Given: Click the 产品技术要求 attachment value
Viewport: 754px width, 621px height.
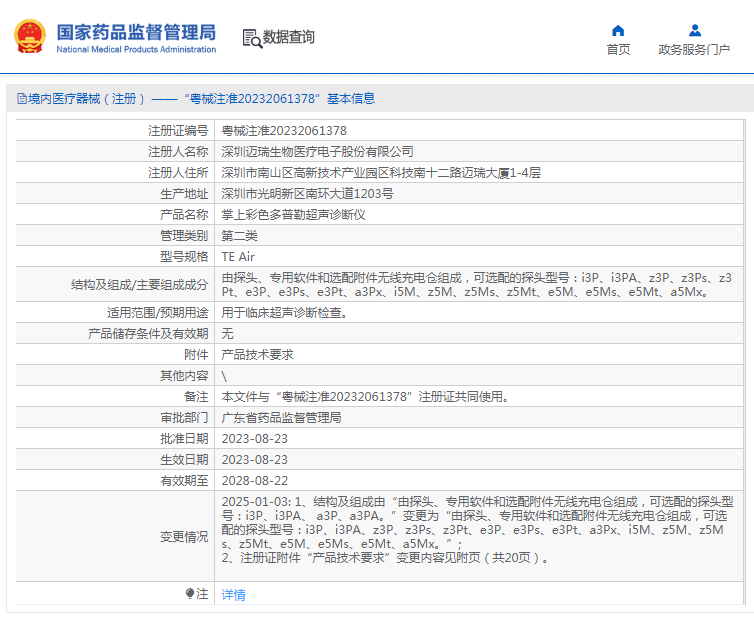Looking at the screenshot, I should 257,355.
